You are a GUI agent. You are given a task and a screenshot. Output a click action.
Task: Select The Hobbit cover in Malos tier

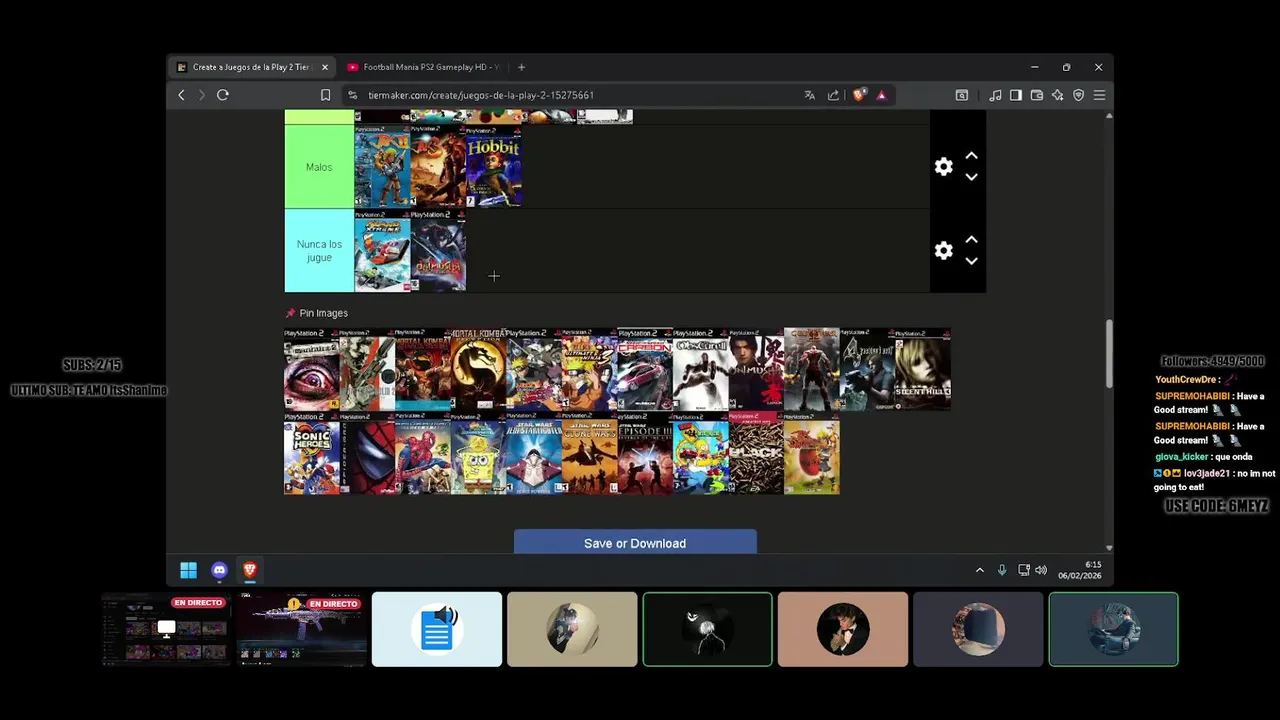494,166
